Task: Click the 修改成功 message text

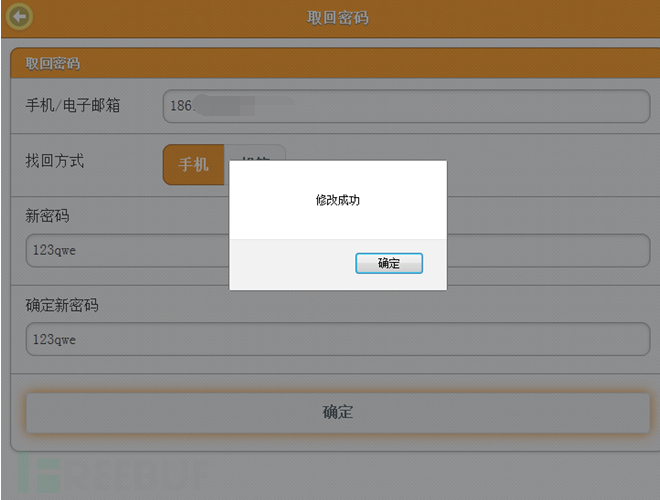Action: 338,200
